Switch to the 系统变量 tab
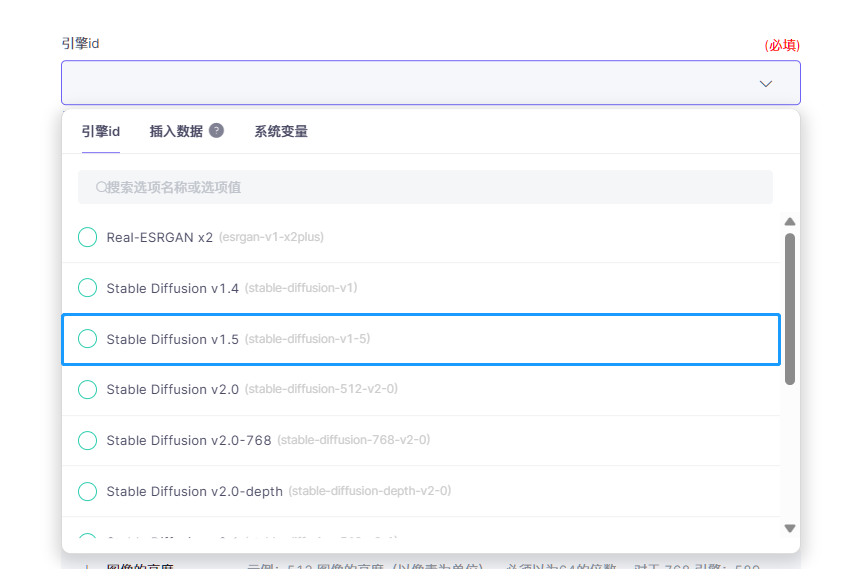Viewport: 862px width, 569px height. tap(281, 131)
